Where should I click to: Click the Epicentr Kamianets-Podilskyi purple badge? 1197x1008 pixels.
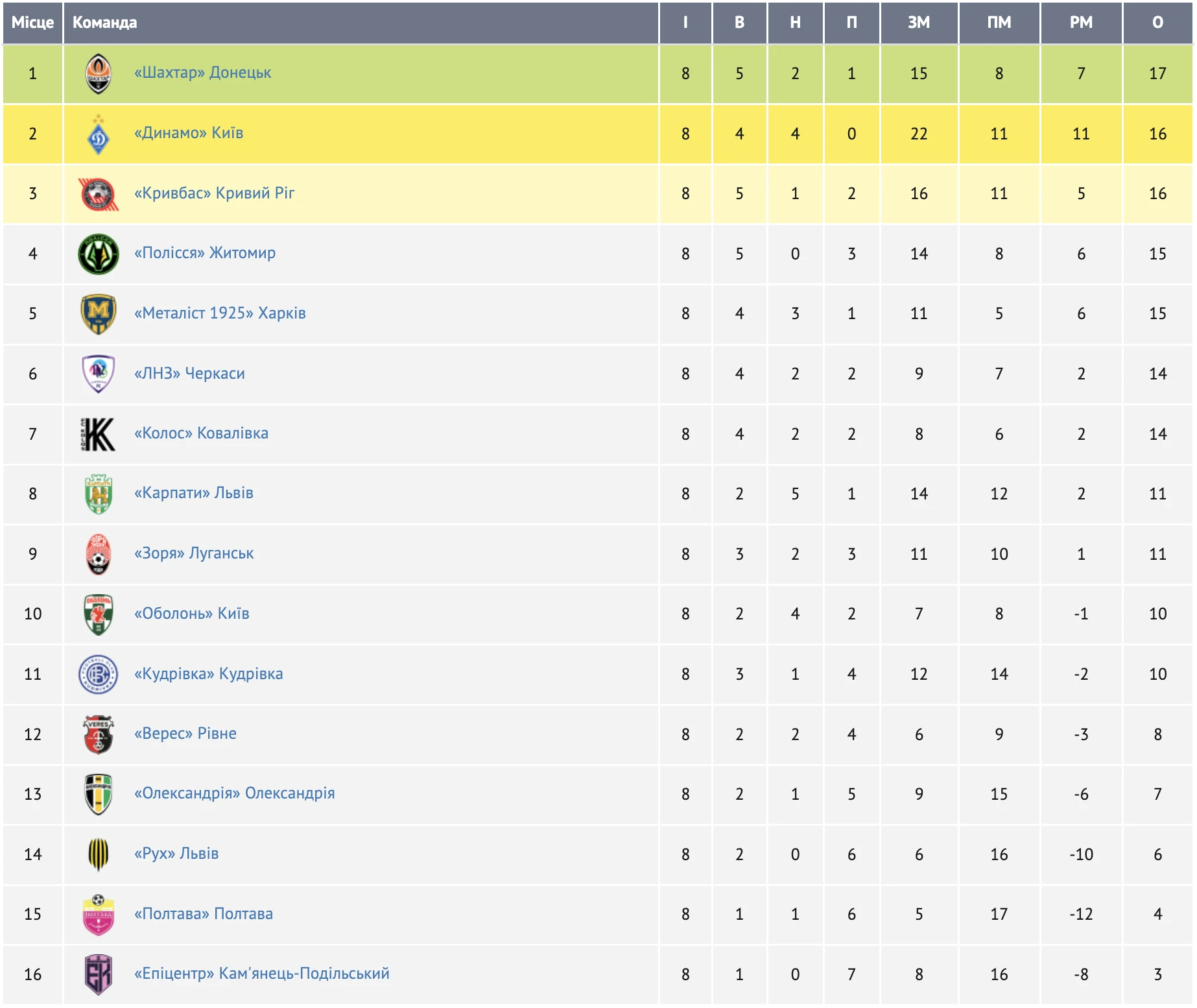[99, 974]
